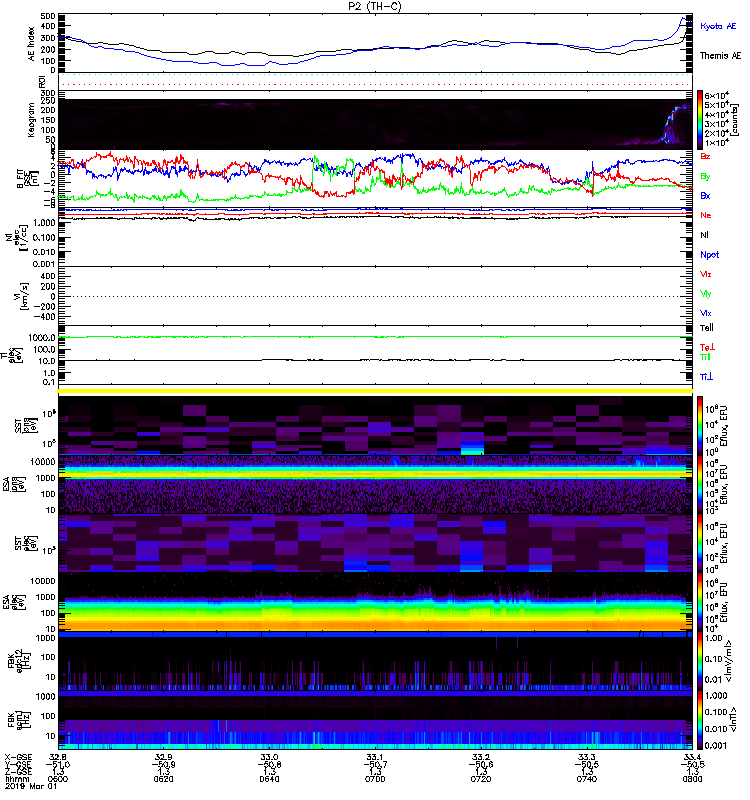750x800 pixels.
Task: Click the ESA electrons Eflux color bar
Action: [700, 602]
